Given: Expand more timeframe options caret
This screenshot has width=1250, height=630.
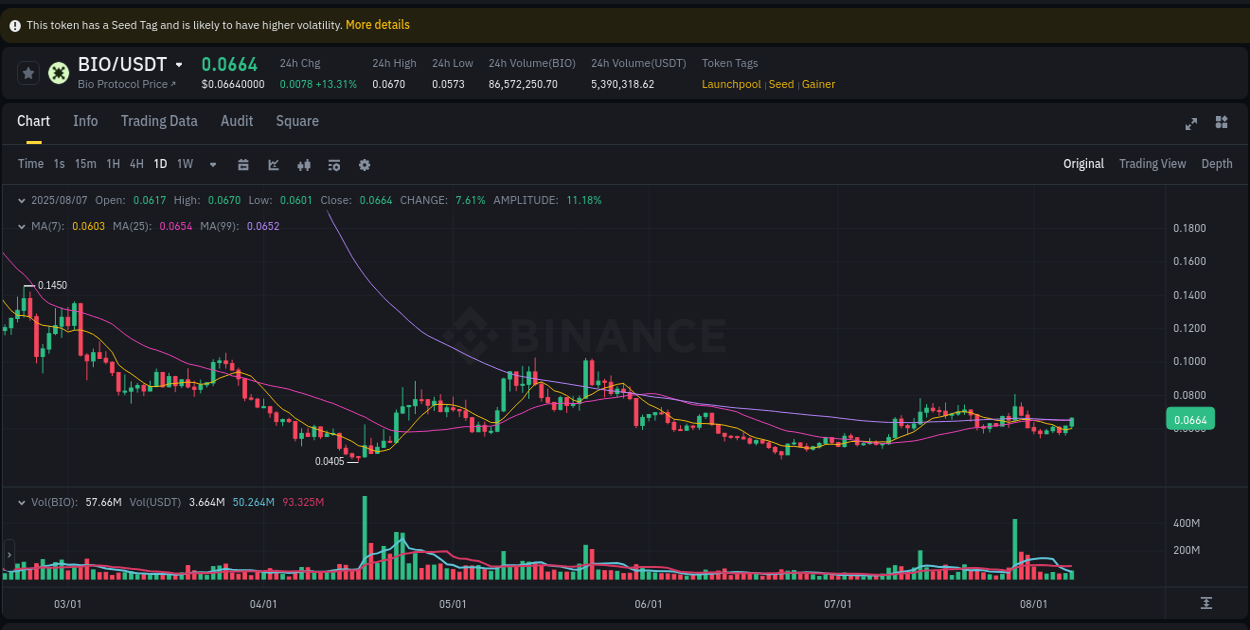Looking at the screenshot, I should pos(212,164).
